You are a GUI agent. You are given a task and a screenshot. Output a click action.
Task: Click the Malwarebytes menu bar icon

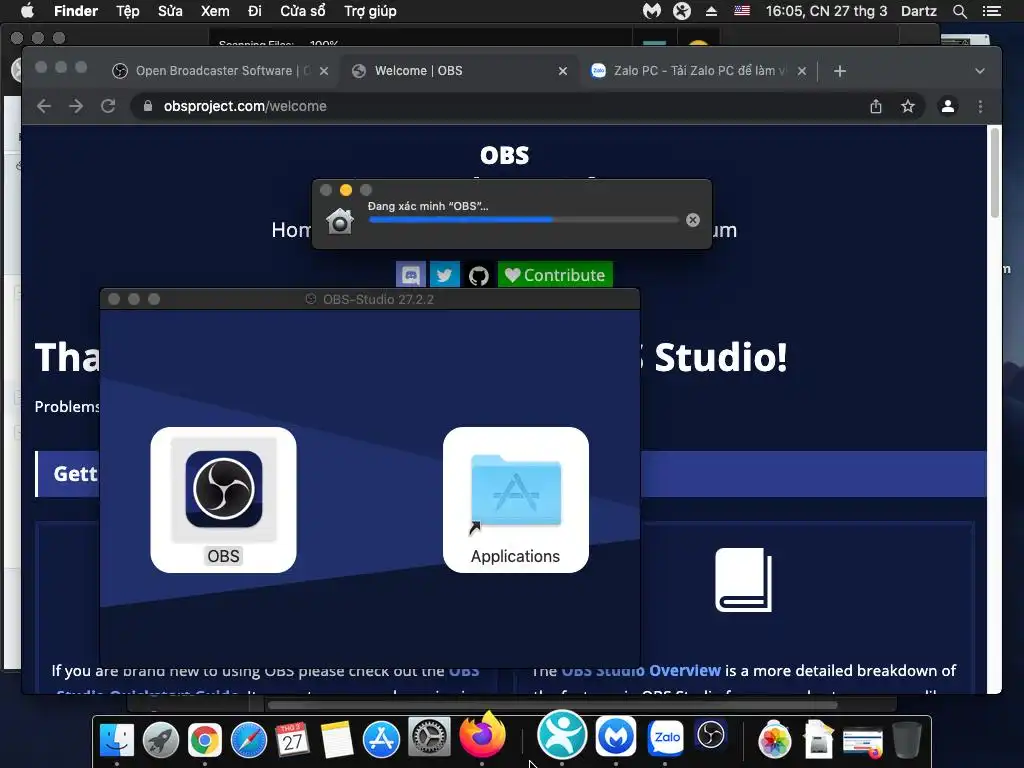click(652, 10)
